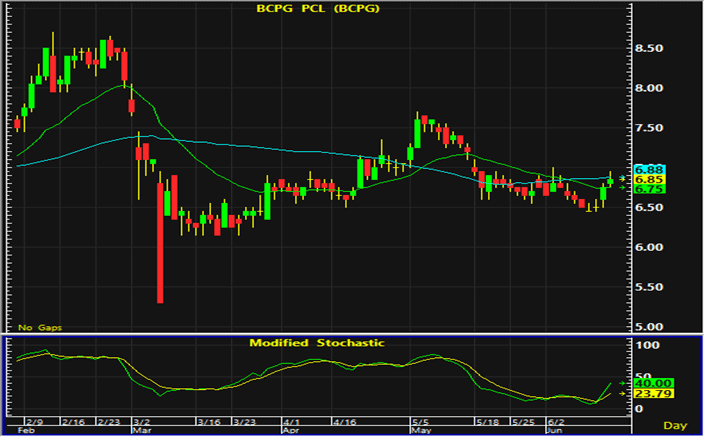Image resolution: width=705 pixels, height=437 pixels.
Task: Click the 3/16 date marker
Action: 209,422
